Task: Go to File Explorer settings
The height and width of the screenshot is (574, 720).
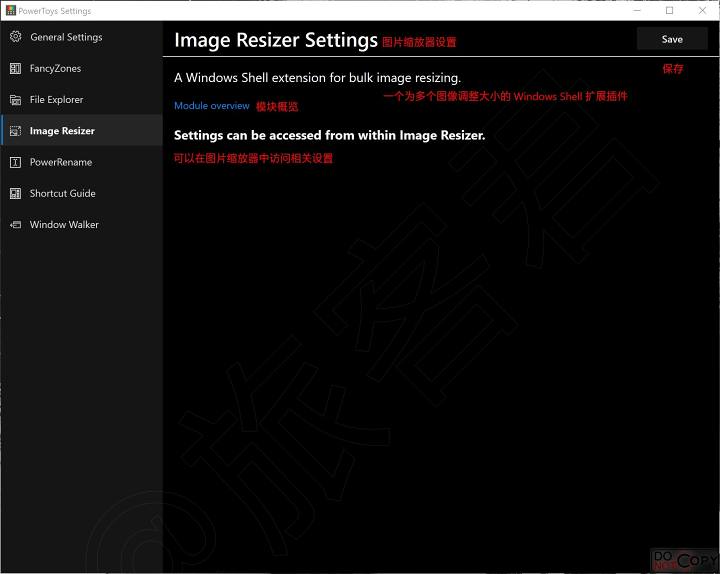Action: (x=57, y=100)
